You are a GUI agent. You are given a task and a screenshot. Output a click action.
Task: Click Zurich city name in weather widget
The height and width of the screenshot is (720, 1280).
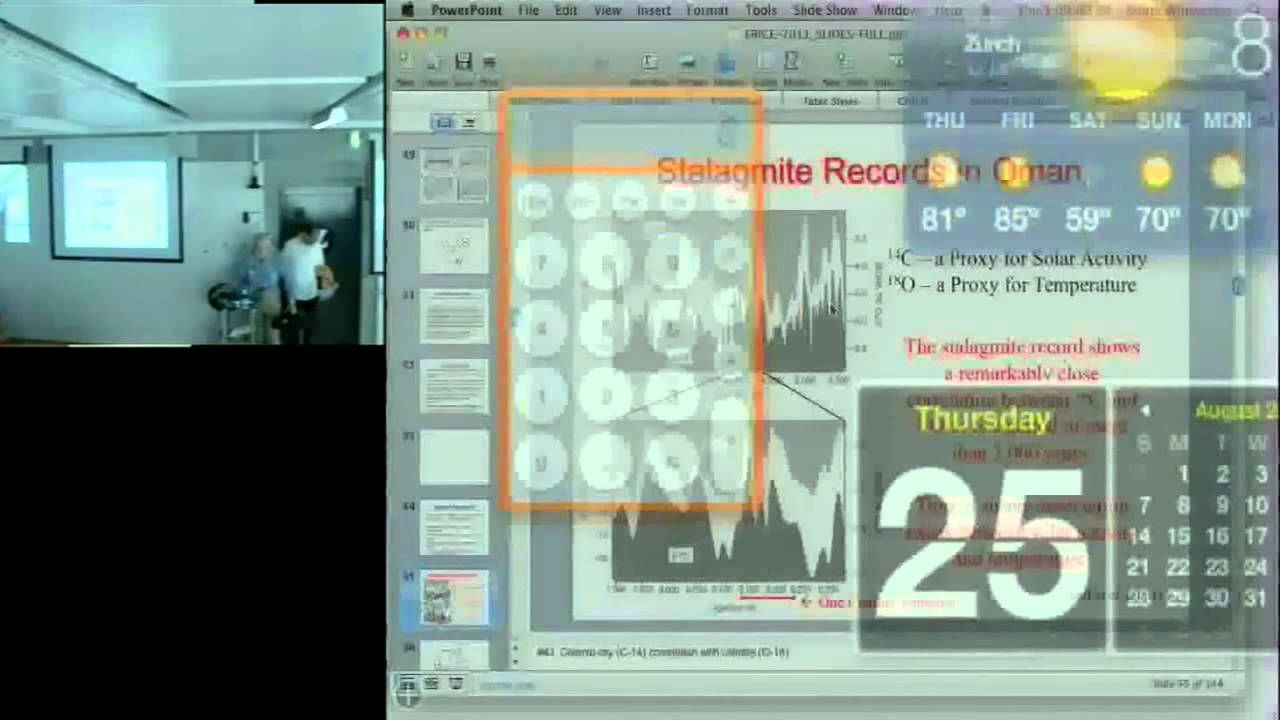point(992,44)
